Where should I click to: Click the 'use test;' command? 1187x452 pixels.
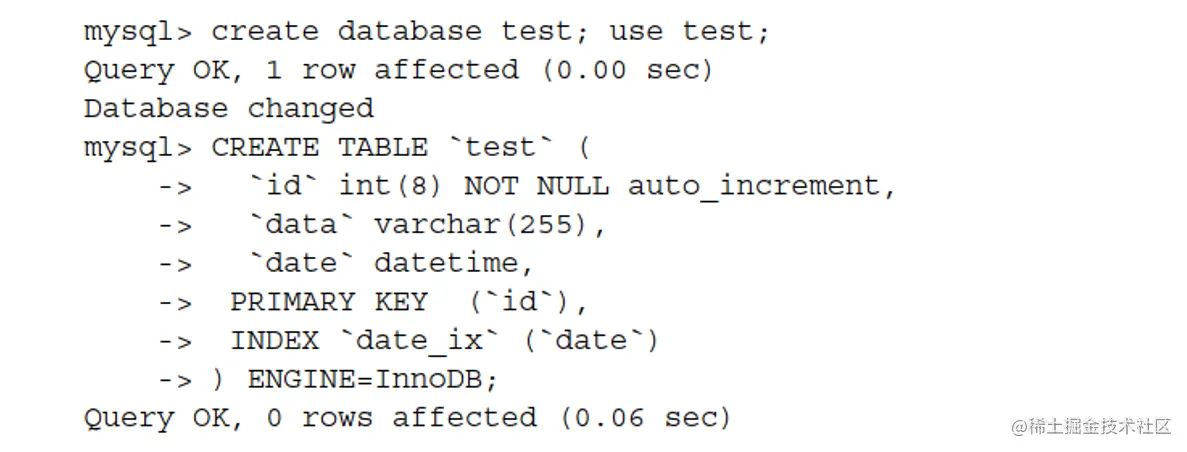(690, 31)
